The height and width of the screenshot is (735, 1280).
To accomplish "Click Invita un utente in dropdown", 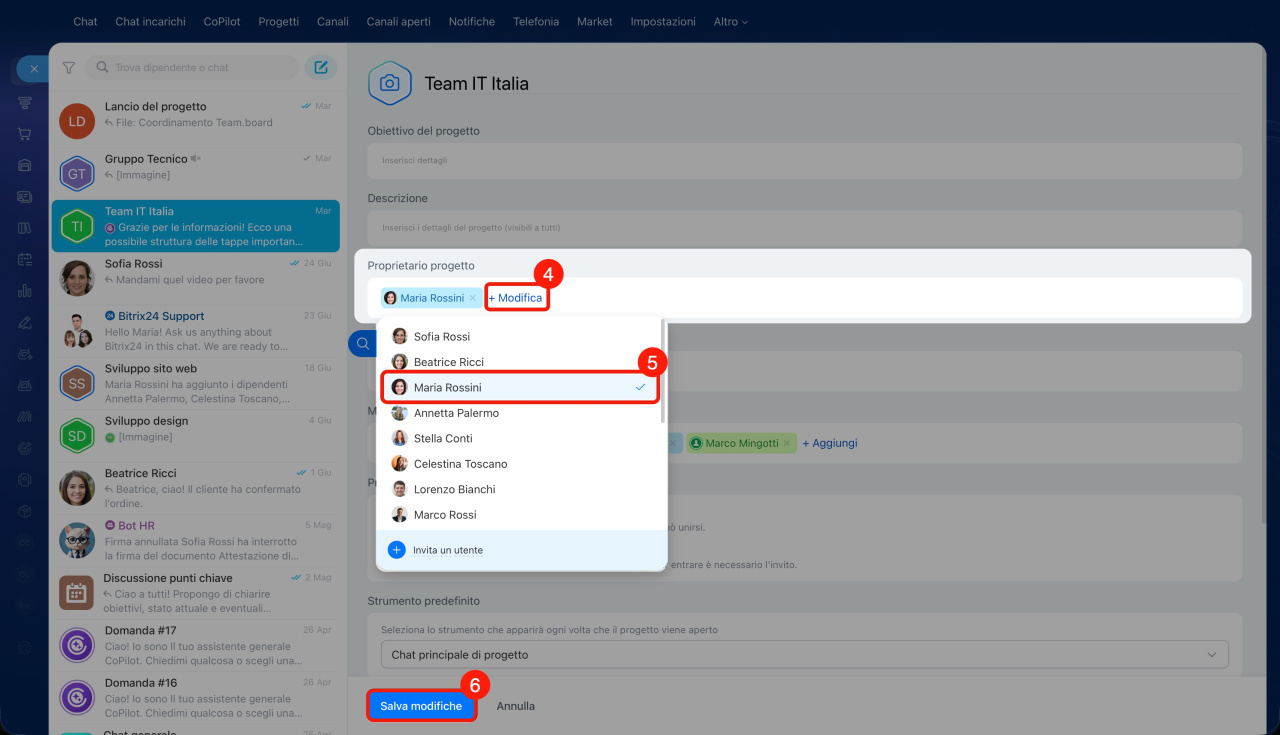I will pyautogui.click(x=448, y=550).
